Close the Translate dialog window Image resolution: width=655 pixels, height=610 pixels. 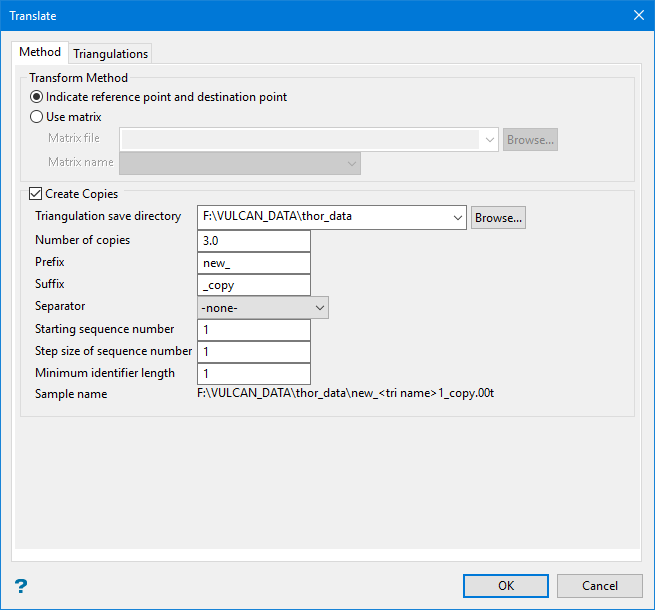click(638, 15)
